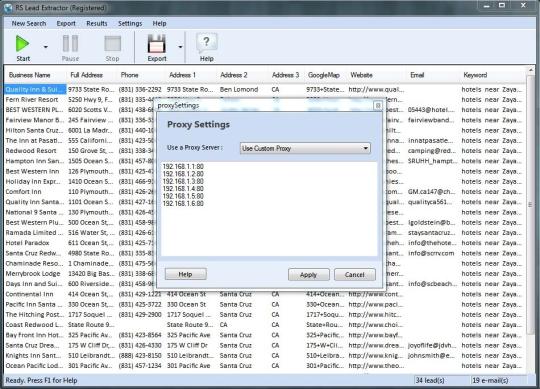Click phone (831) 429-2900 cell
The width and height of the screenshot is (540, 389).
140,315
